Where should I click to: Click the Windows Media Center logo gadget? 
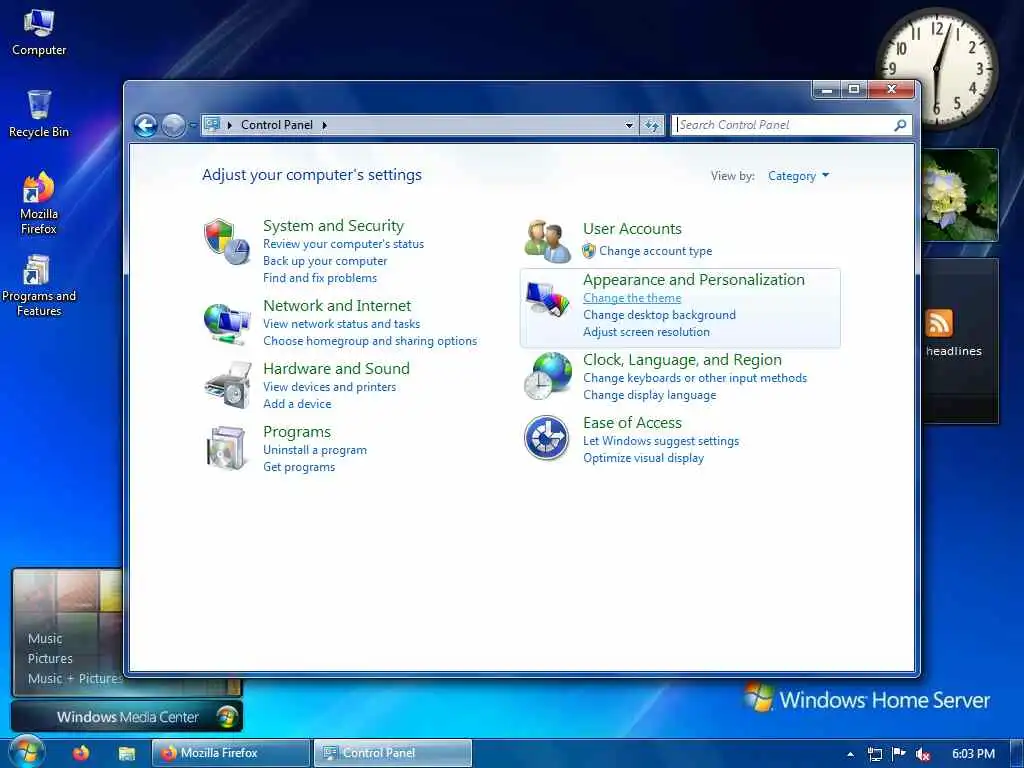227,717
